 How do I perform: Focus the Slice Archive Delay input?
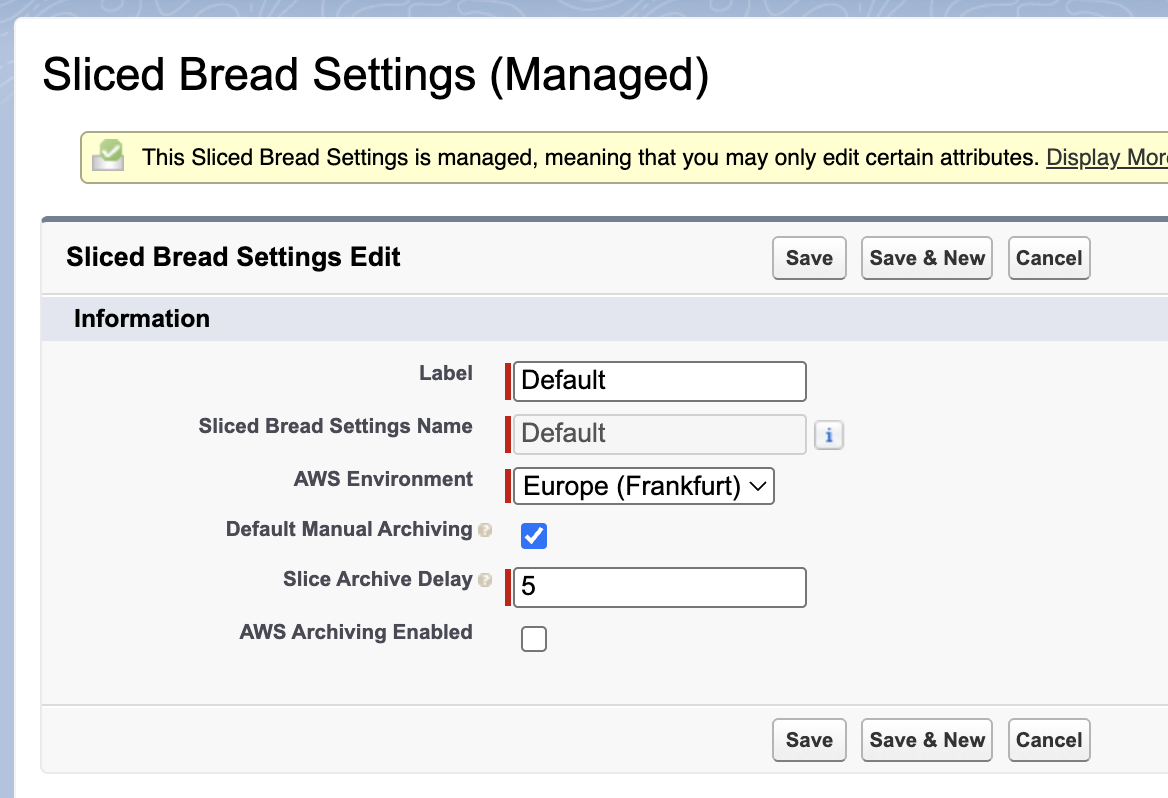click(659, 587)
